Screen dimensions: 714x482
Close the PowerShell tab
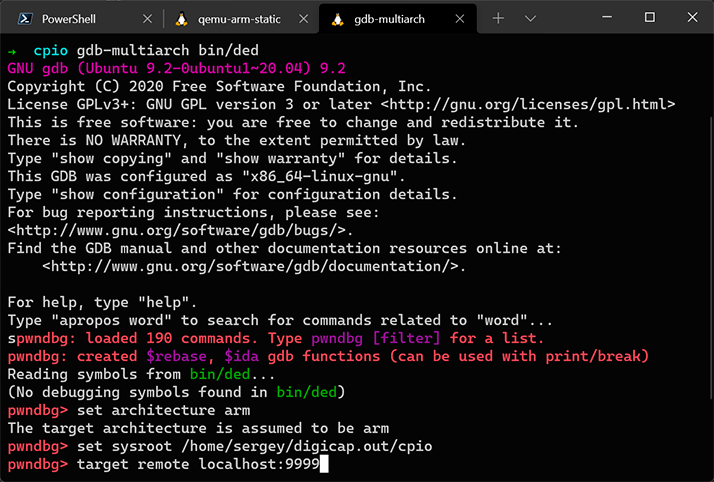click(x=149, y=18)
